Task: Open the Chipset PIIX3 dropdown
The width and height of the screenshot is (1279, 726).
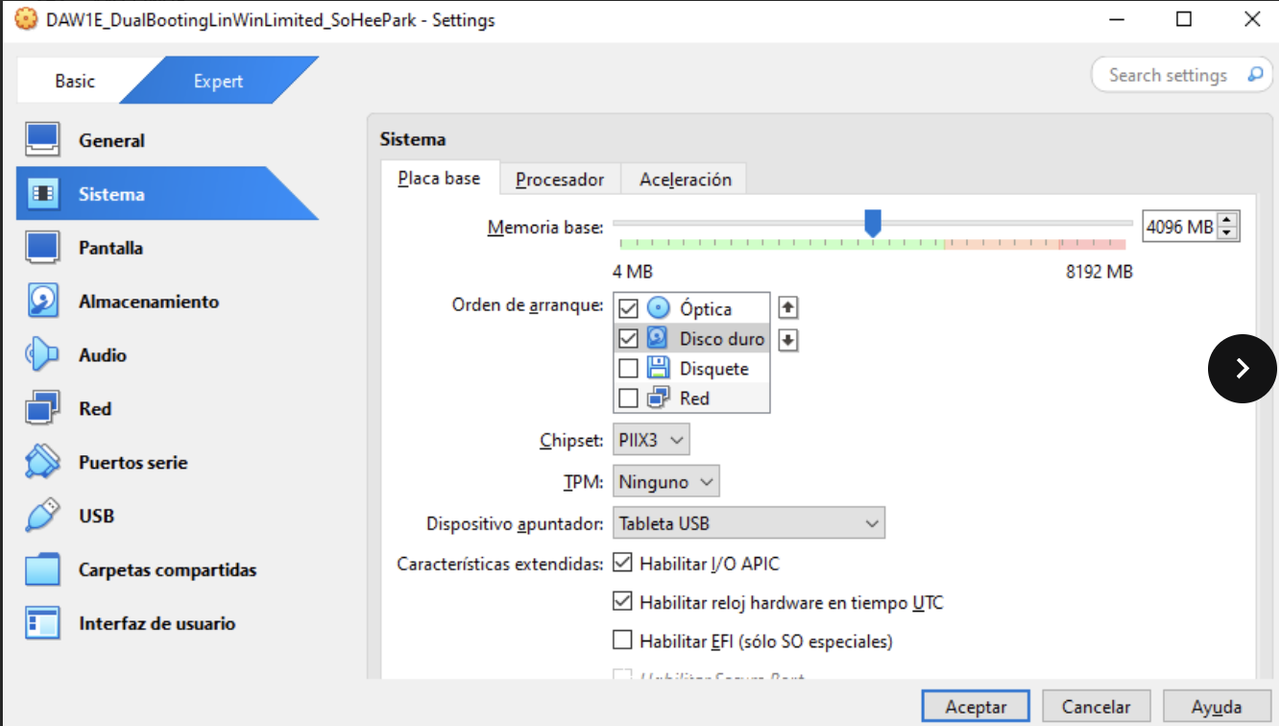Action: click(651, 440)
